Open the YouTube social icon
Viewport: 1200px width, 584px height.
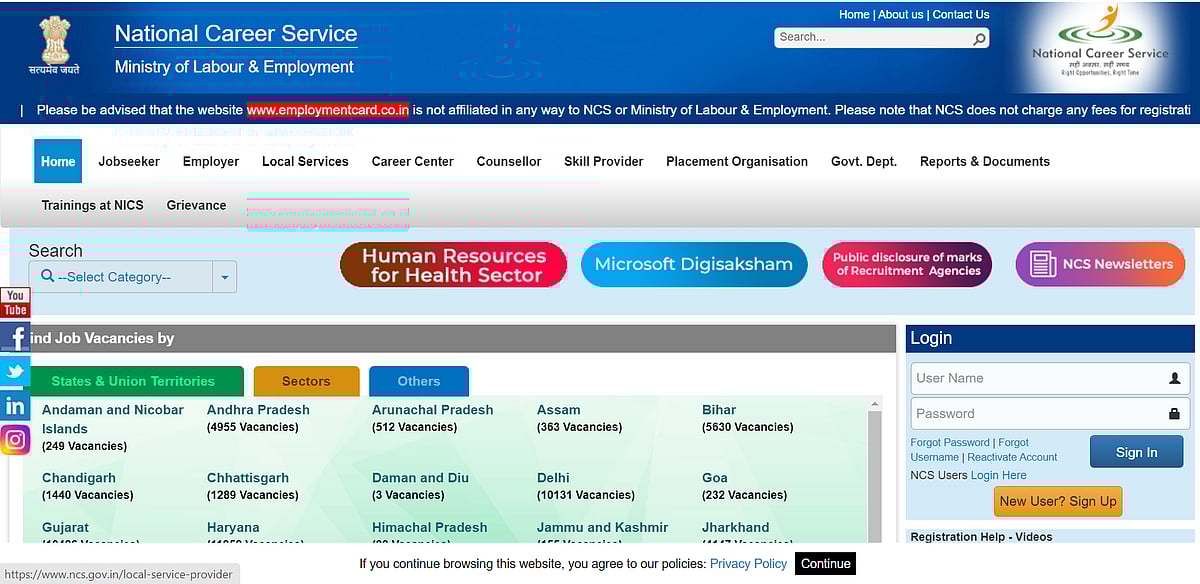pyautogui.click(x=15, y=302)
